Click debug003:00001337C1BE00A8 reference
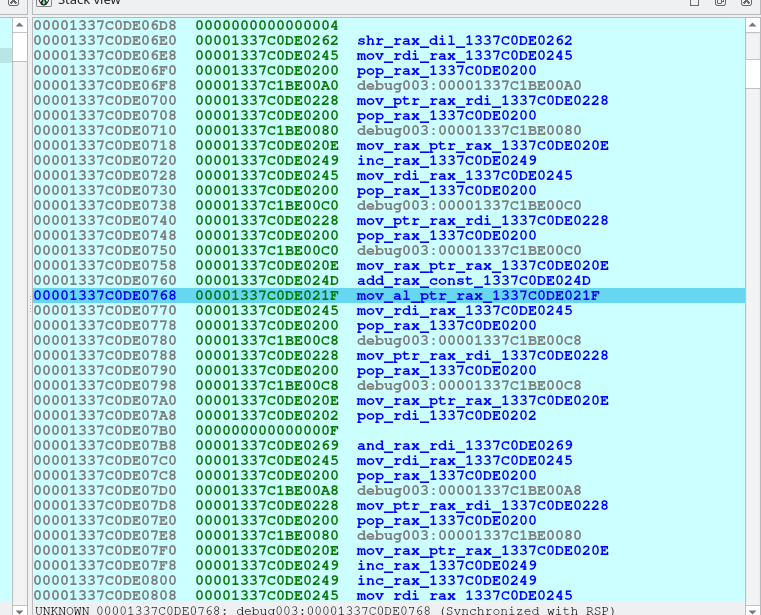 465,490
